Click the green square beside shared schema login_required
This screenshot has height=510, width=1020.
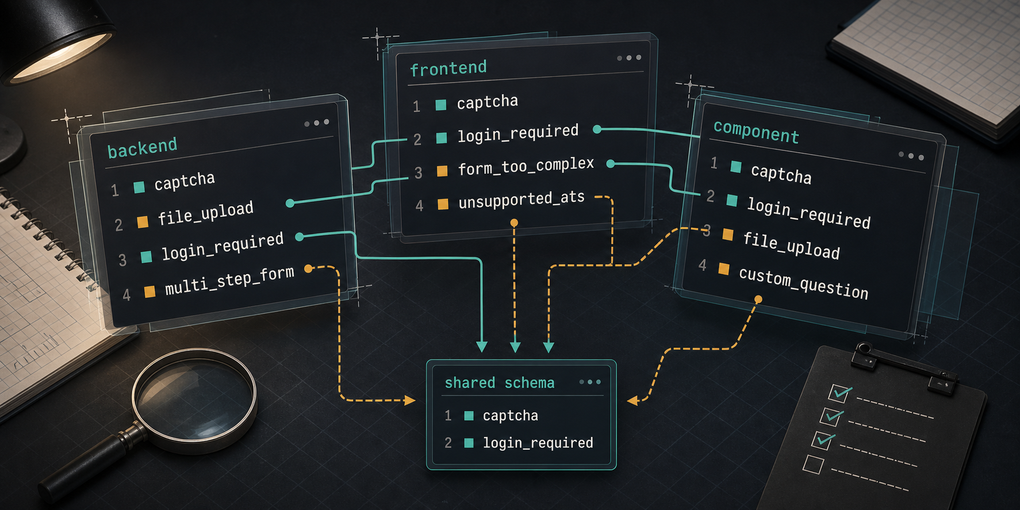point(468,443)
